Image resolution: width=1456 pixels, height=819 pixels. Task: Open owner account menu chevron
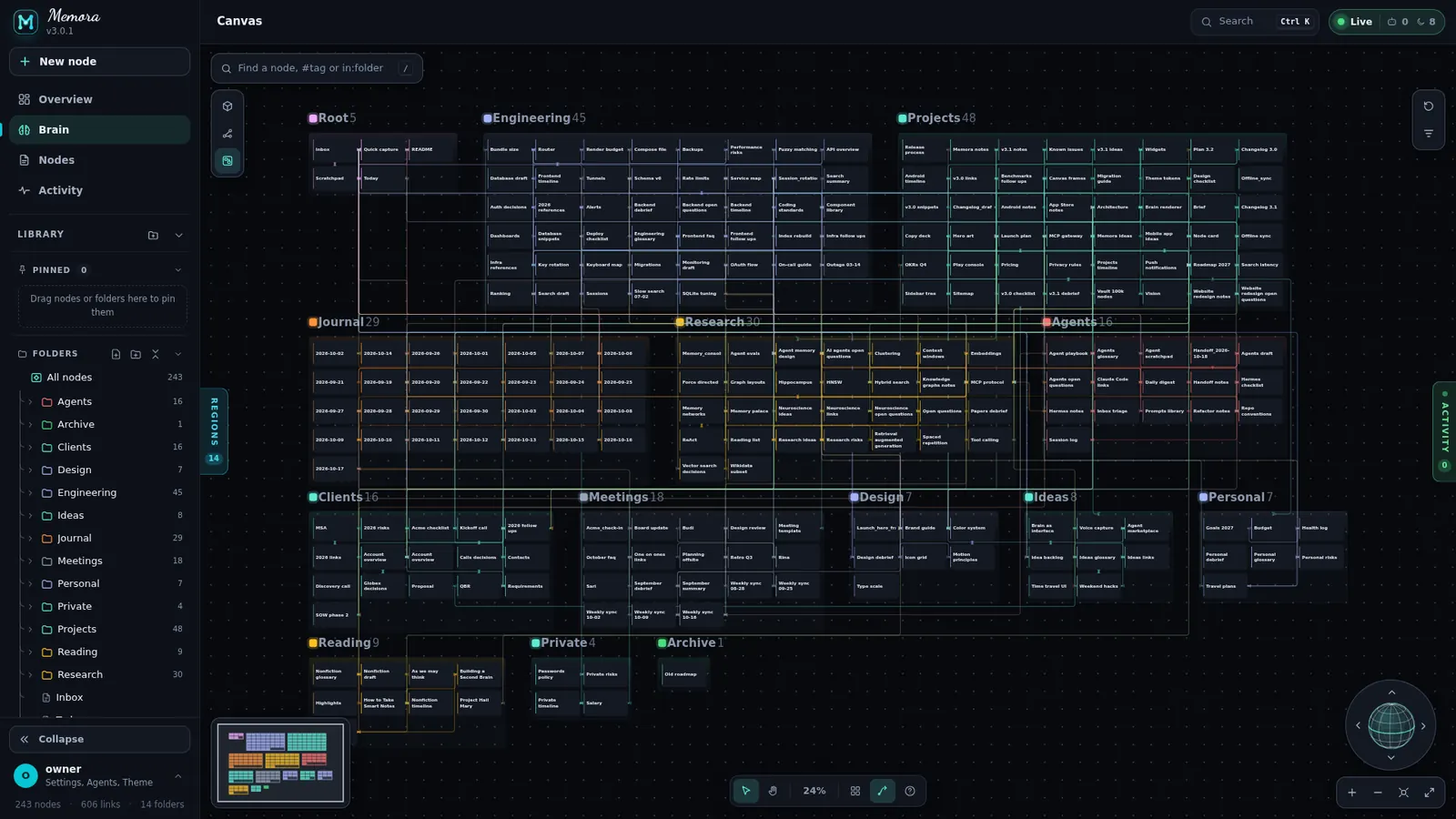tap(177, 776)
